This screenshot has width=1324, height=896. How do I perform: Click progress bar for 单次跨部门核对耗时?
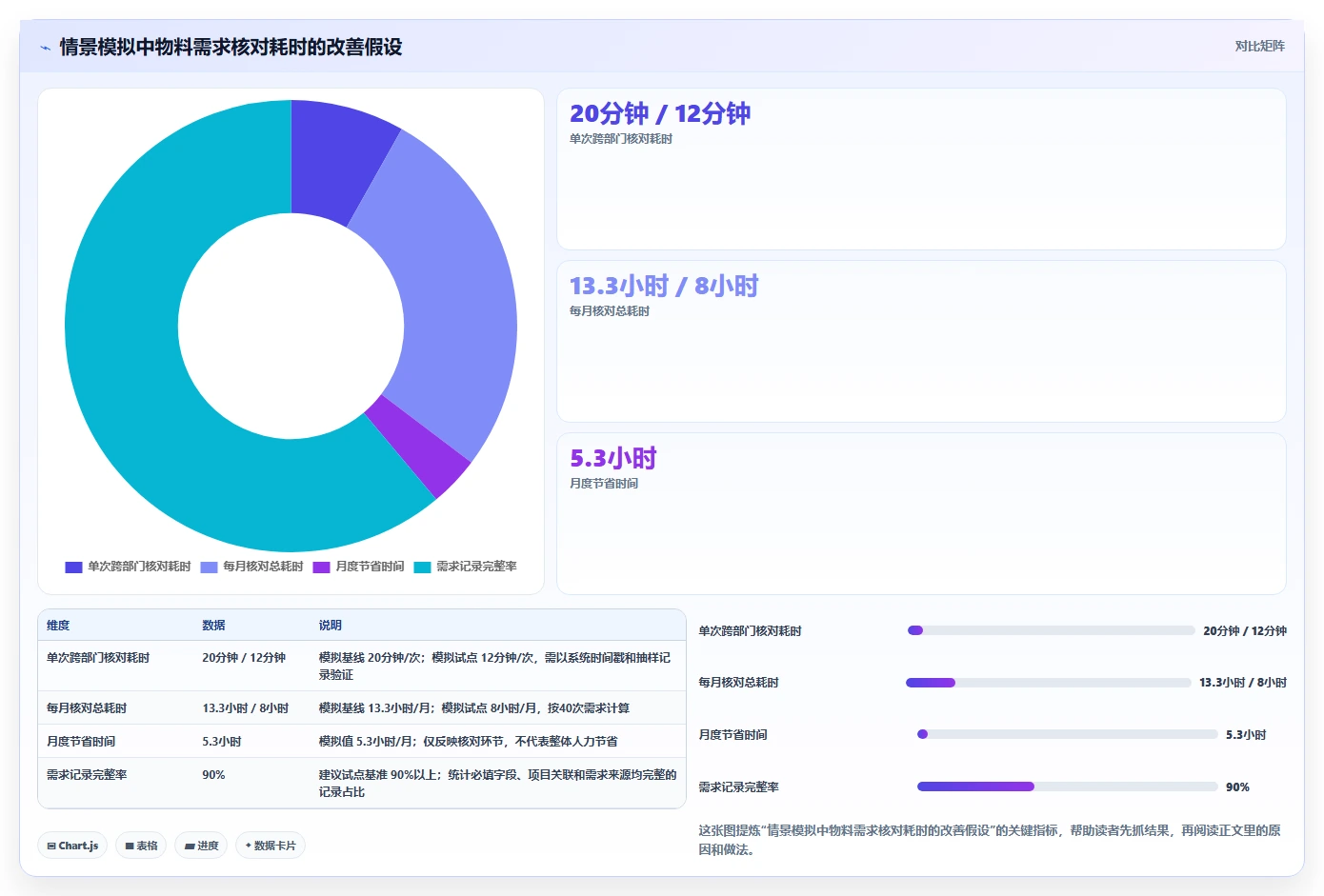tap(1051, 630)
